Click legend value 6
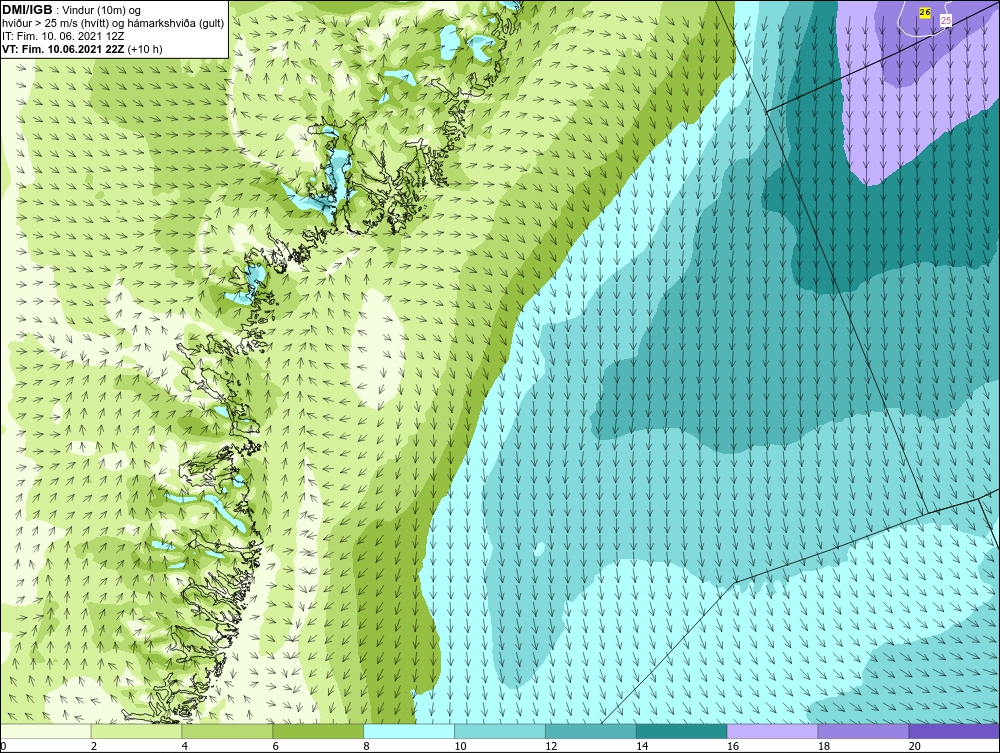The height and width of the screenshot is (753, 1000). tap(276, 746)
